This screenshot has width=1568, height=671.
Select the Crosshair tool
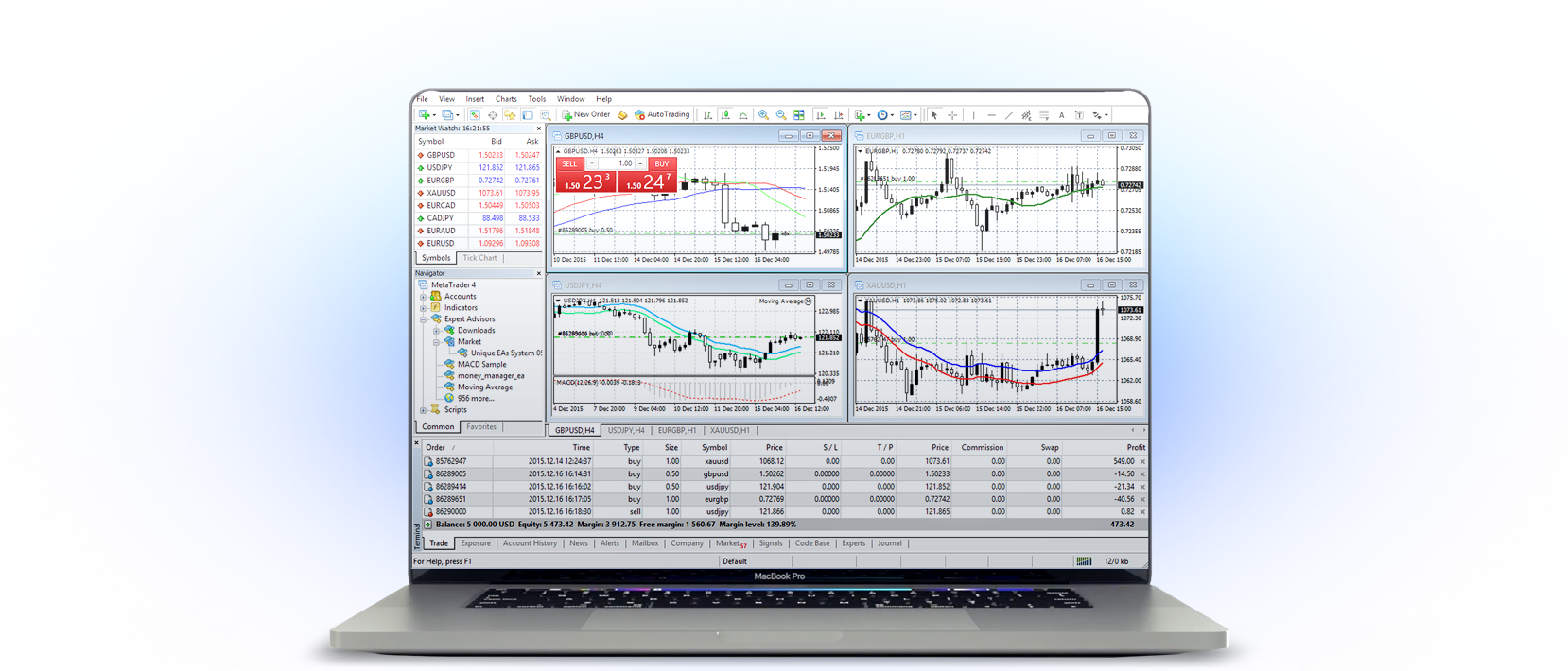[x=952, y=115]
